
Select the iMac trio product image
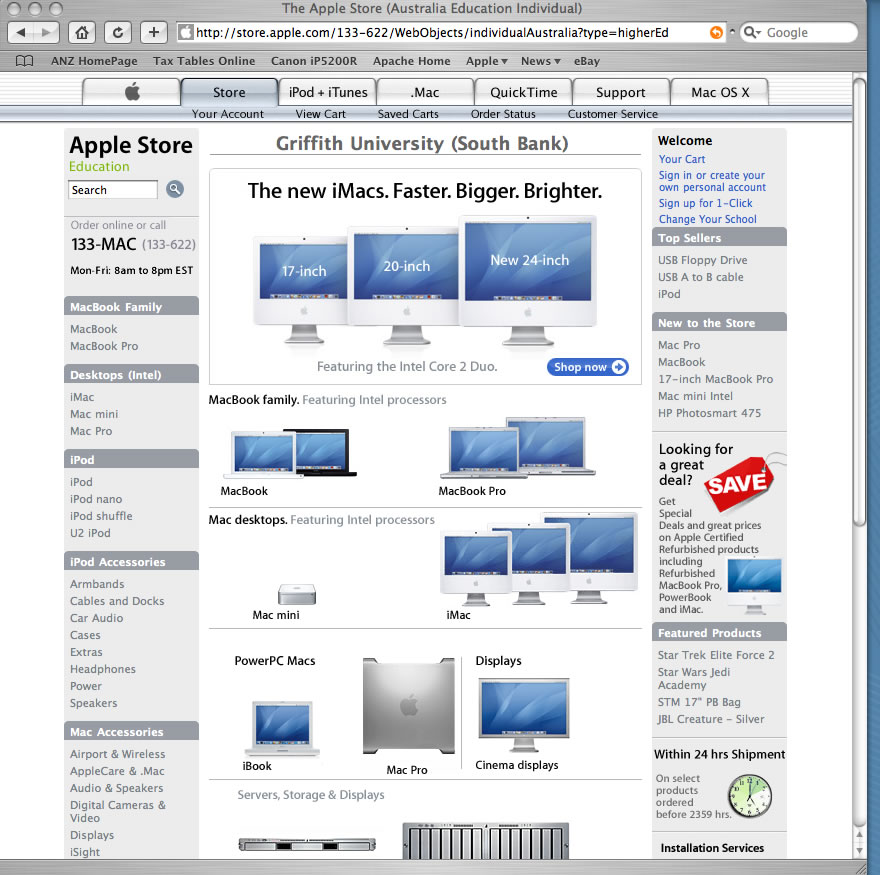tap(539, 558)
